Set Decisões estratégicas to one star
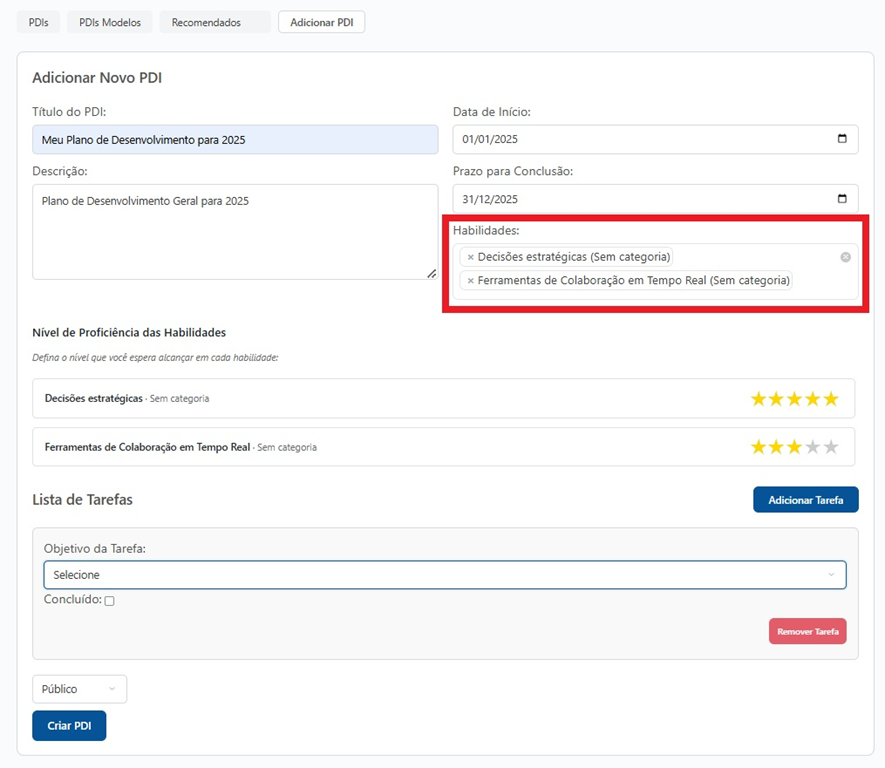 coord(759,399)
